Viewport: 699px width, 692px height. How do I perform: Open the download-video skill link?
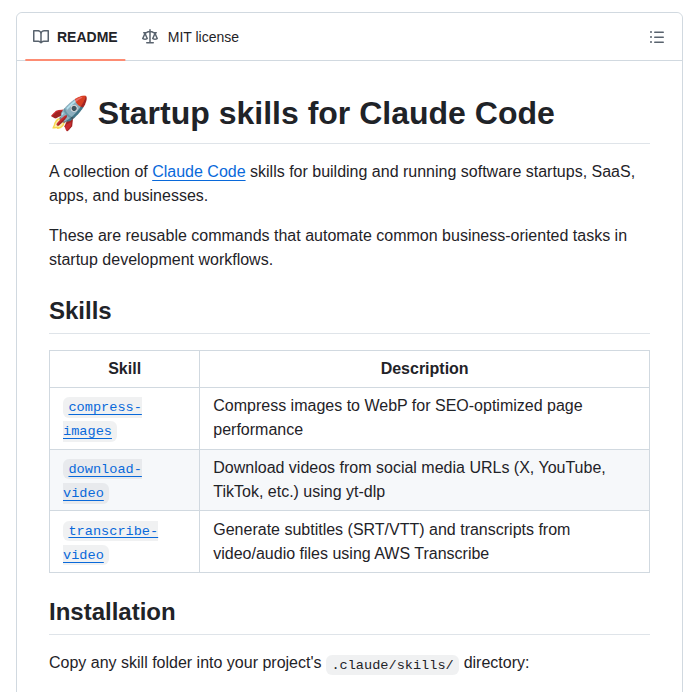coord(103,481)
